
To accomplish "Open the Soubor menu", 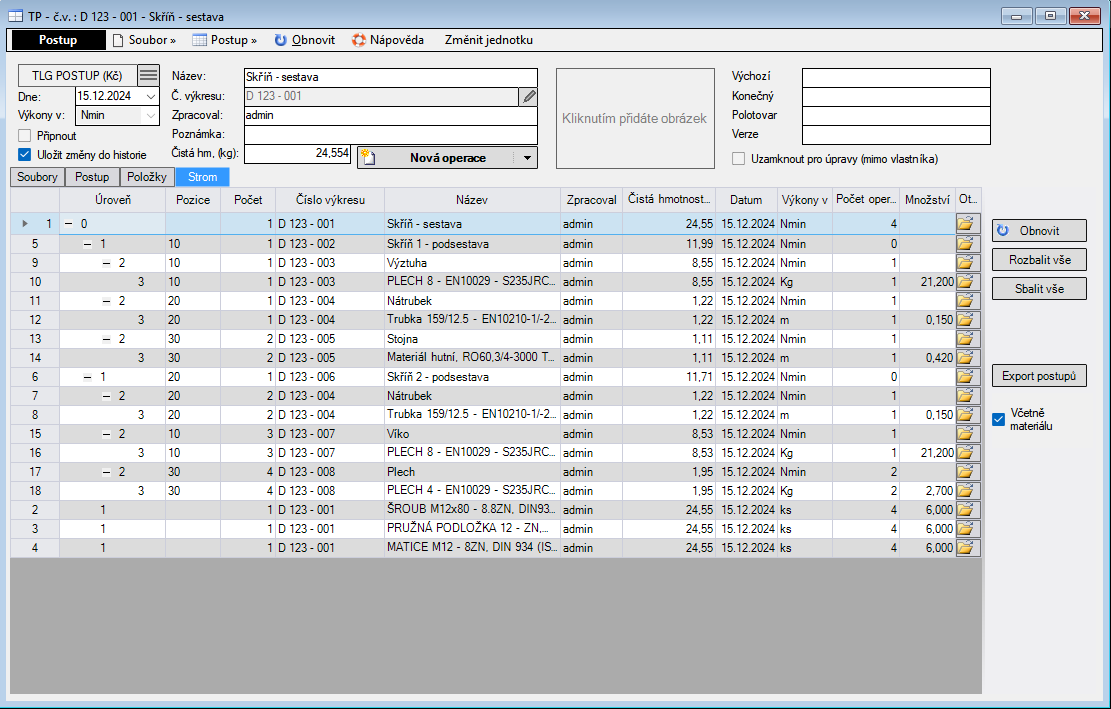I will click(x=145, y=40).
